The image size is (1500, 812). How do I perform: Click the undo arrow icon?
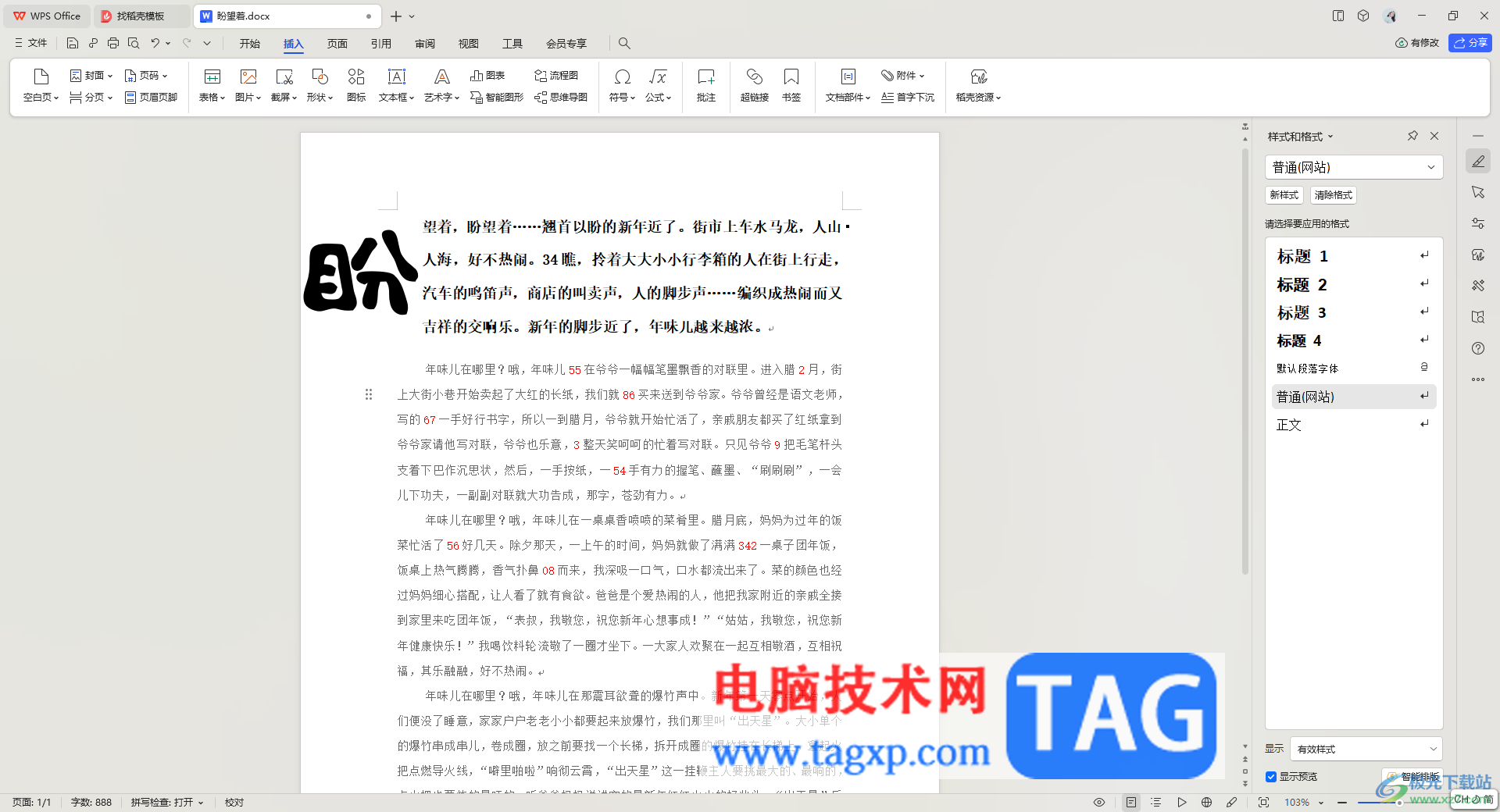tap(155, 43)
